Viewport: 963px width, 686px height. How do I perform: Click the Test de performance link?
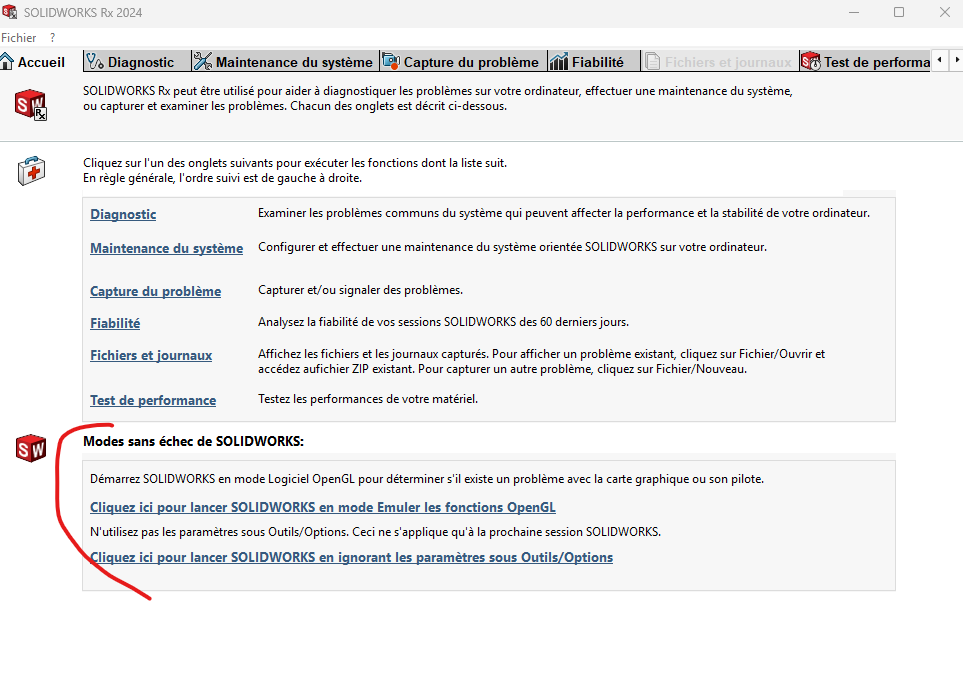coord(153,400)
